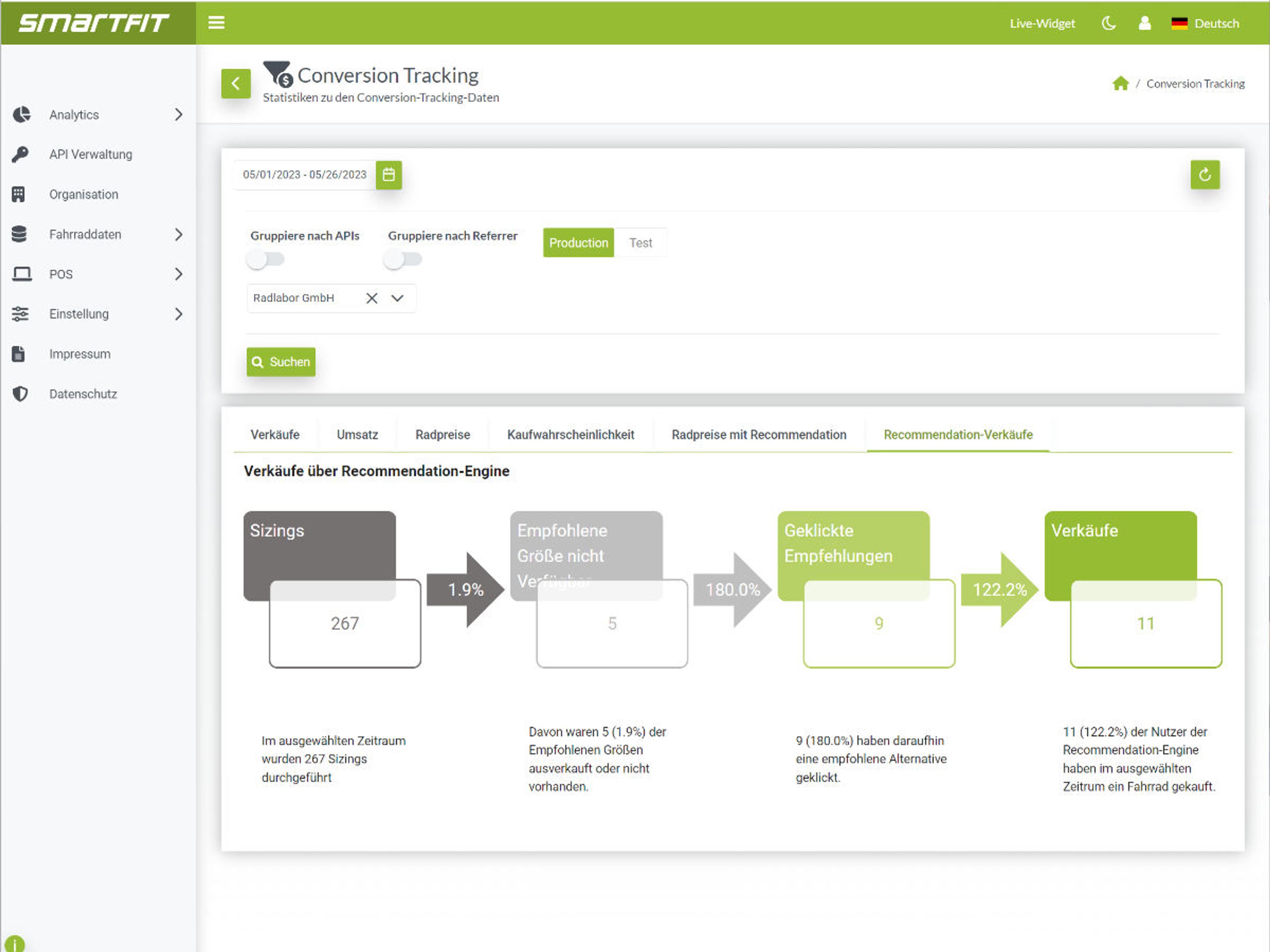This screenshot has height=952, width=1270.
Task: Switch environment to Test
Action: point(640,243)
